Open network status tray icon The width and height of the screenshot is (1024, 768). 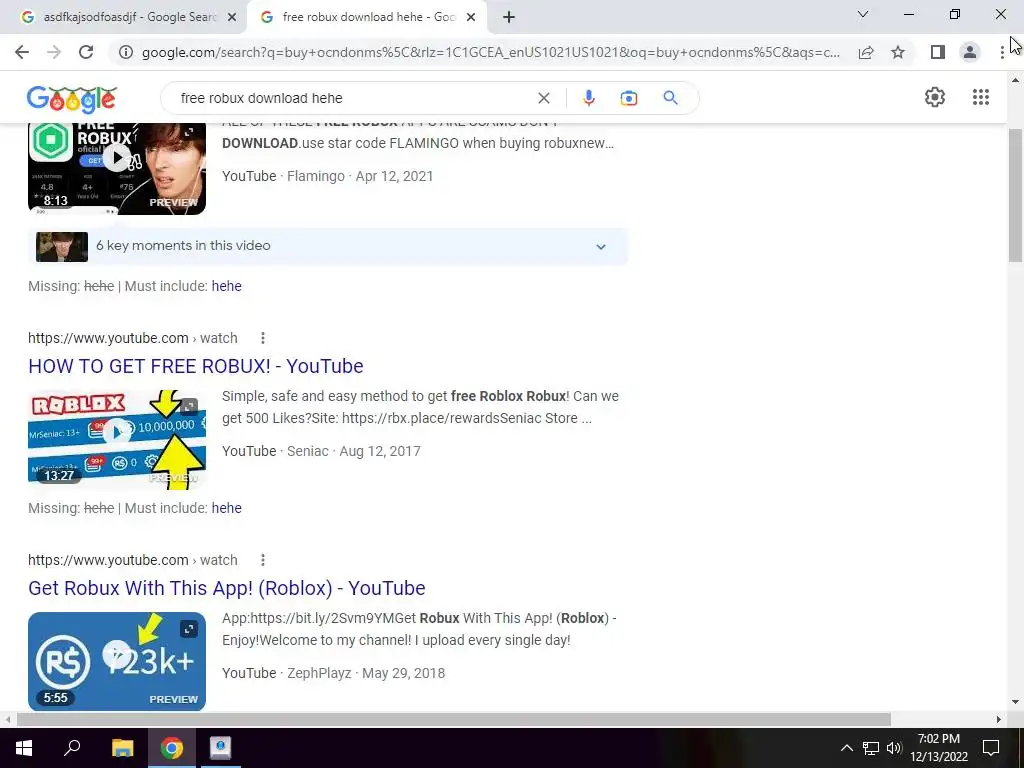tap(871, 748)
